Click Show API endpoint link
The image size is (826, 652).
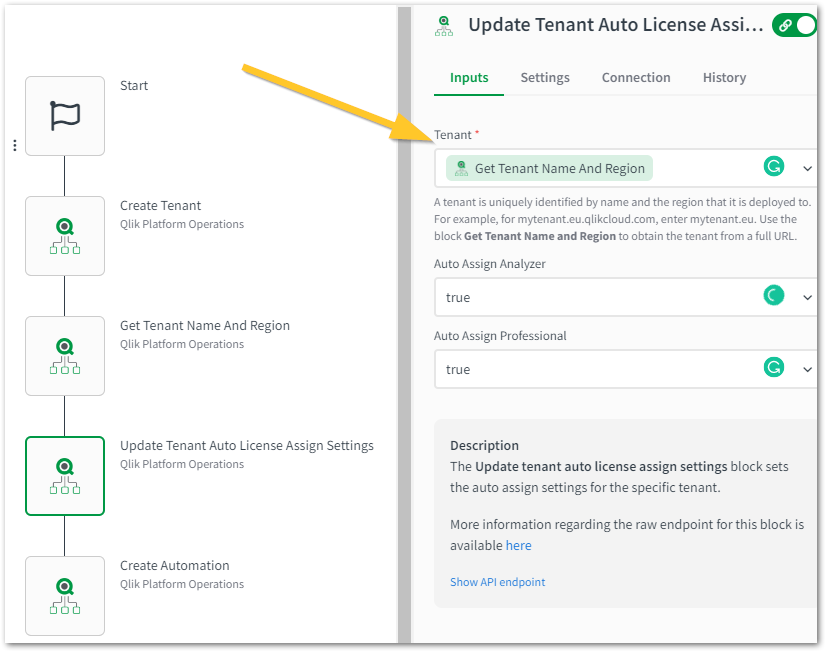click(497, 582)
